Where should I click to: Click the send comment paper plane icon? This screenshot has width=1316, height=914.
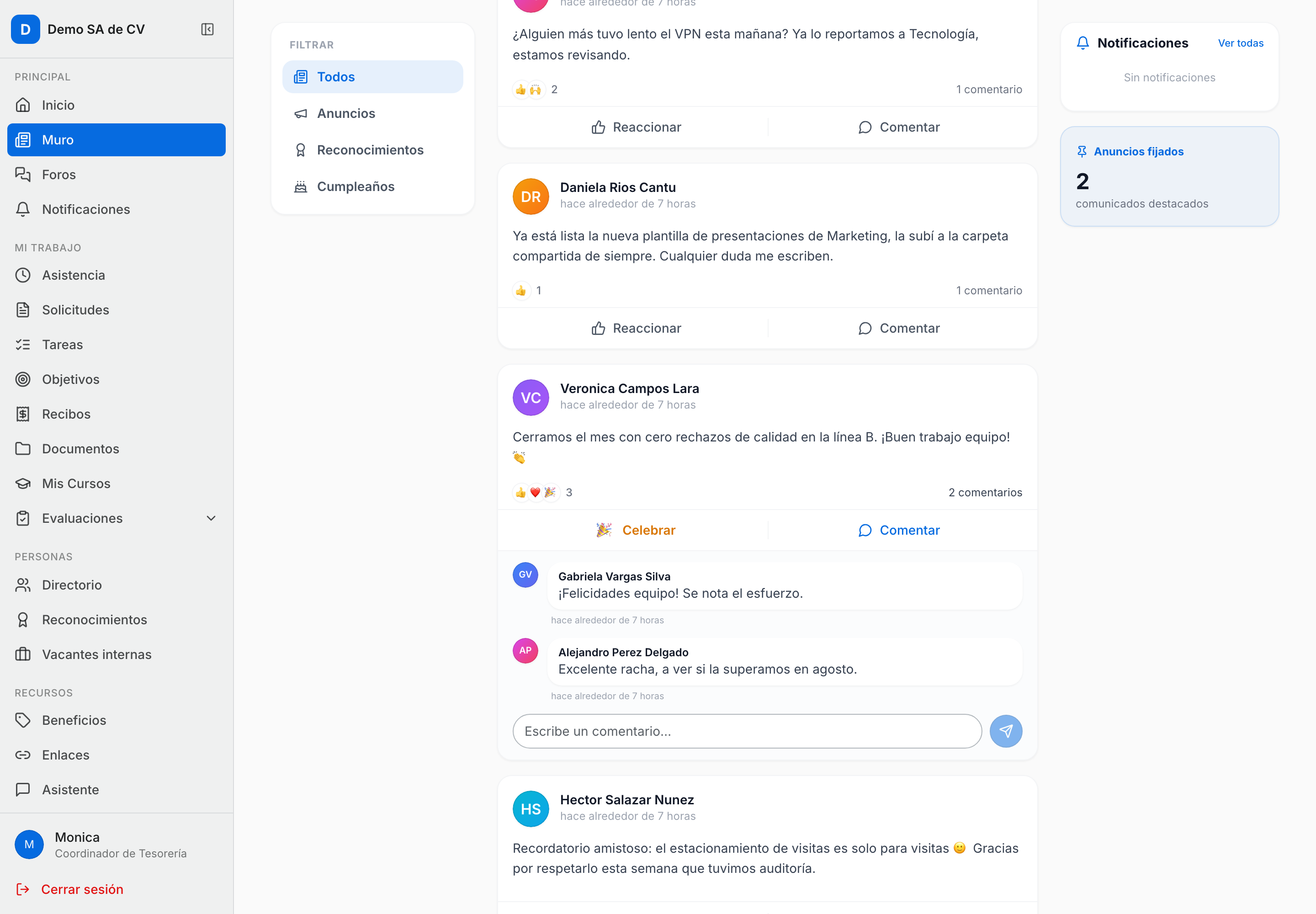(x=1006, y=731)
